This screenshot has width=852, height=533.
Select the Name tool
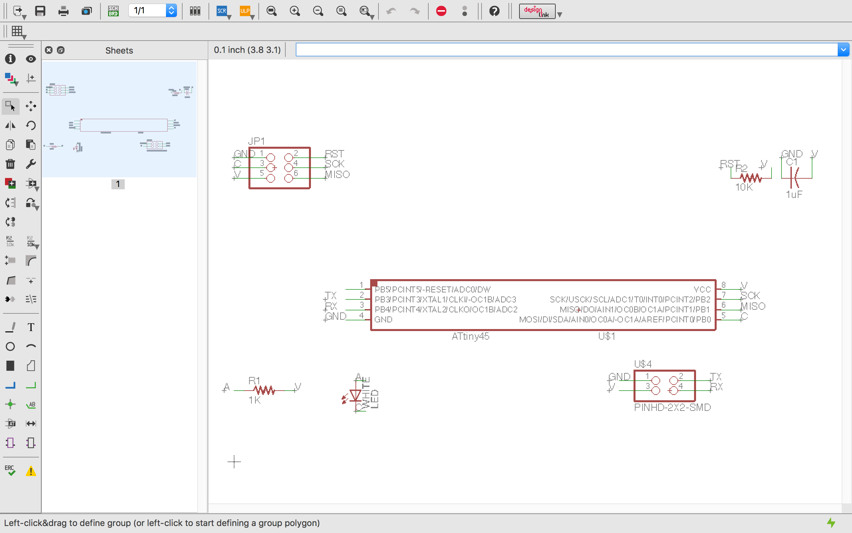(10, 241)
